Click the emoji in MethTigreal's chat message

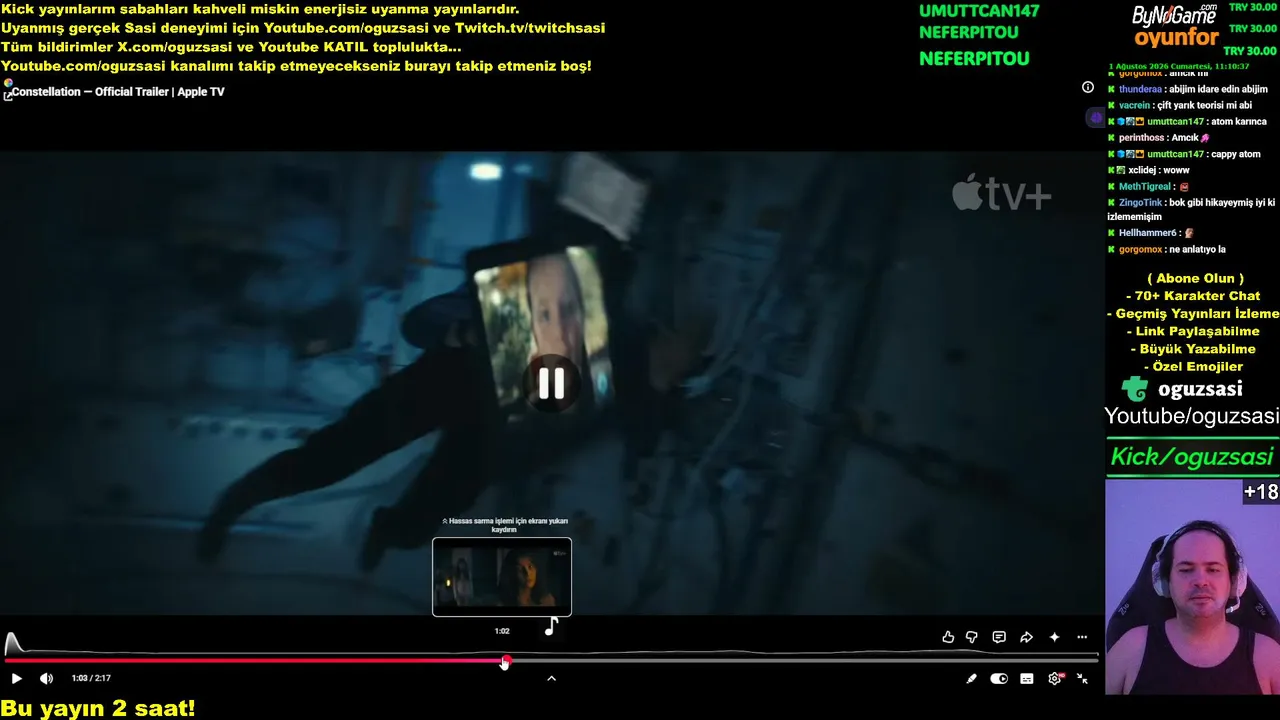[x=1184, y=187]
